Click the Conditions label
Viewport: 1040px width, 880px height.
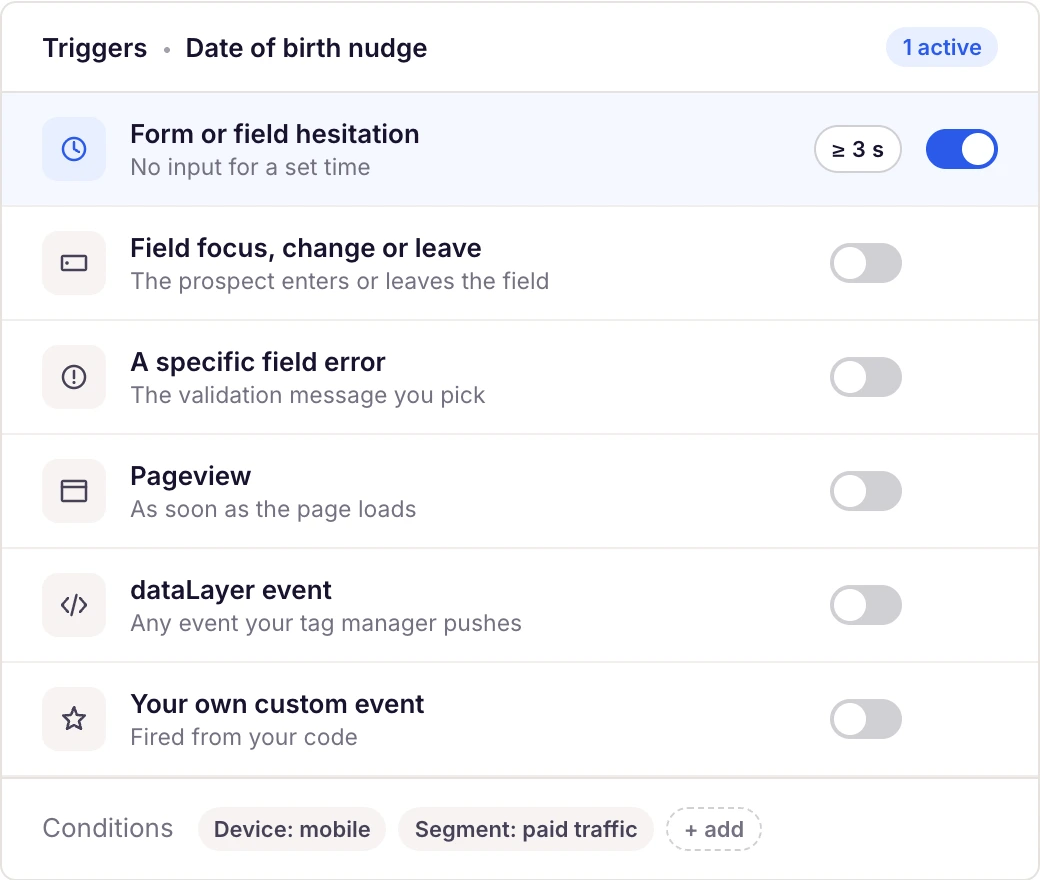[x=107, y=828]
